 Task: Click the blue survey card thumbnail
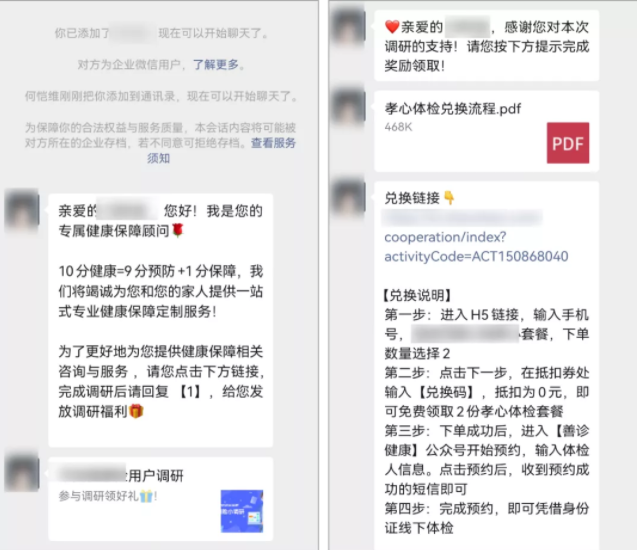[x=242, y=511]
